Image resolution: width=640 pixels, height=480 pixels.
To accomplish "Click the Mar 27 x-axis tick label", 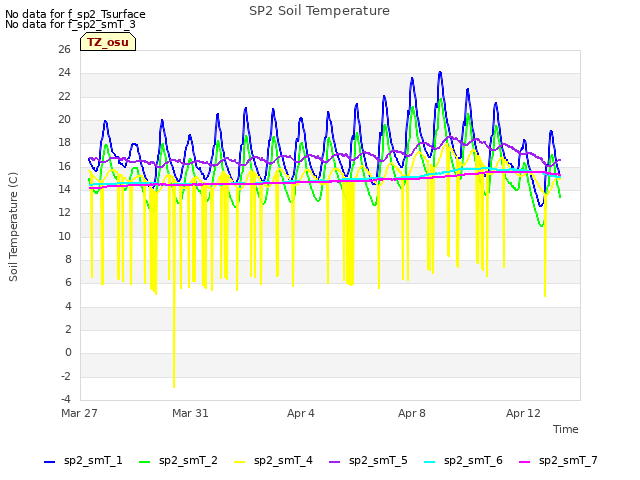I will (x=79, y=413).
